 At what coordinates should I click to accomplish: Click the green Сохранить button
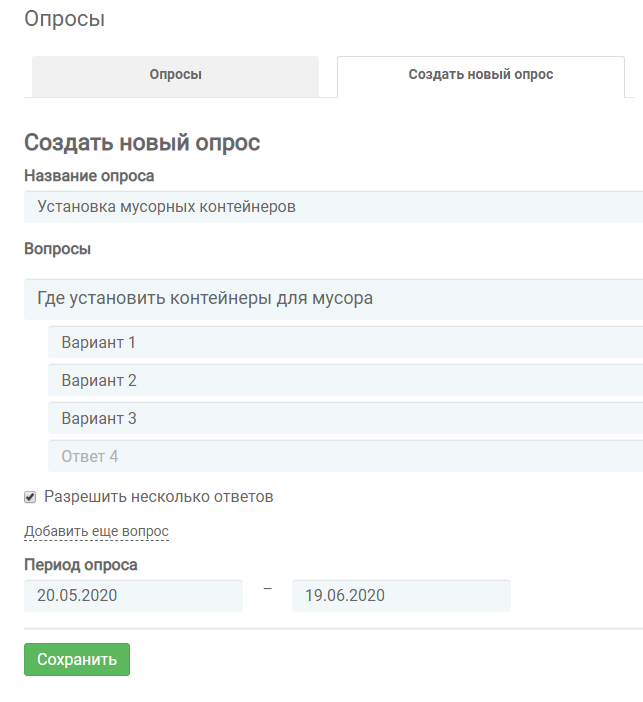coord(77,659)
